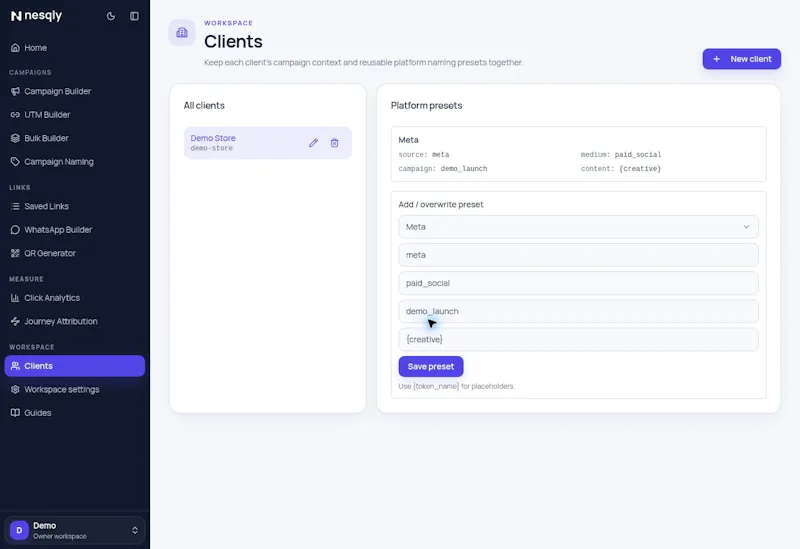The width and height of the screenshot is (800, 549).
Task: Click the Demo workspace avatar D
Action: tap(19, 530)
